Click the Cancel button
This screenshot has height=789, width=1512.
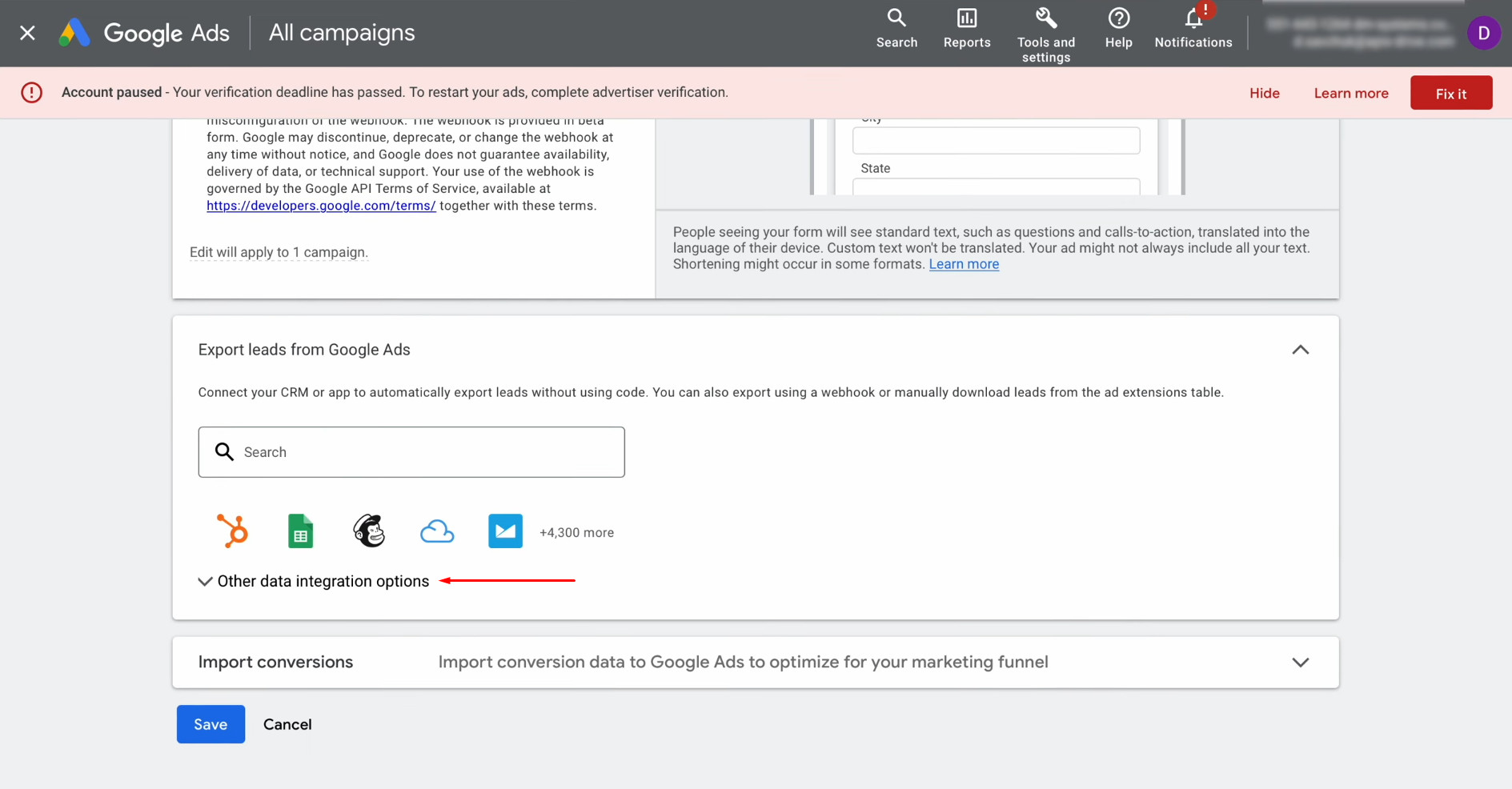coord(287,724)
